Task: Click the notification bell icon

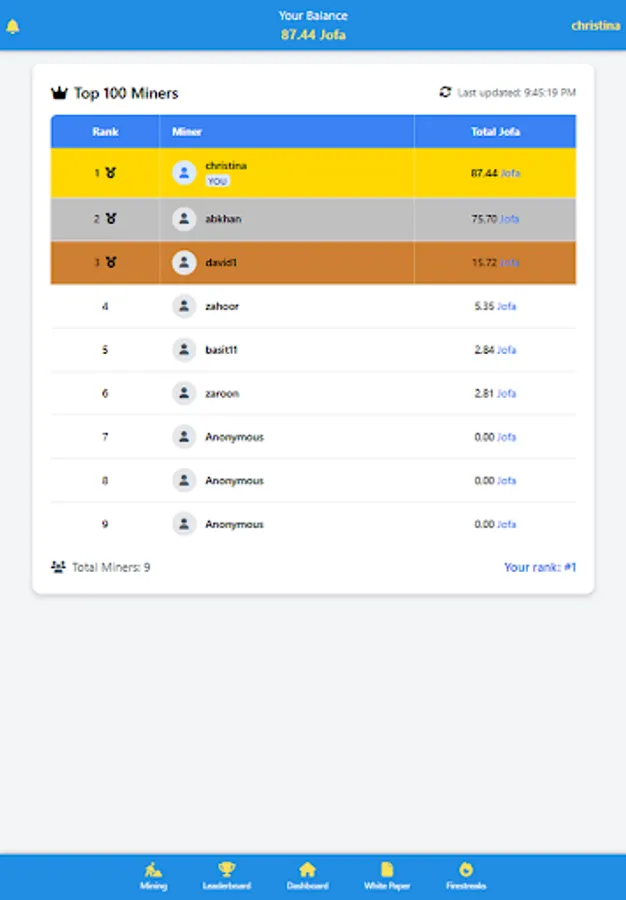Action: 13,25
